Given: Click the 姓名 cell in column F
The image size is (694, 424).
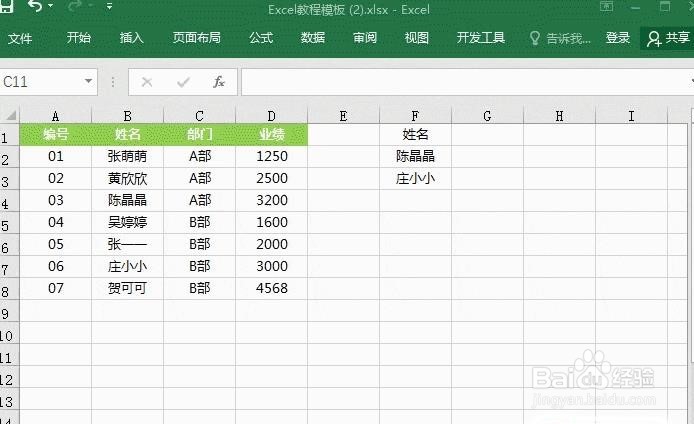Looking at the screenshot, I should pyautogui.click(x=415, y=135).
